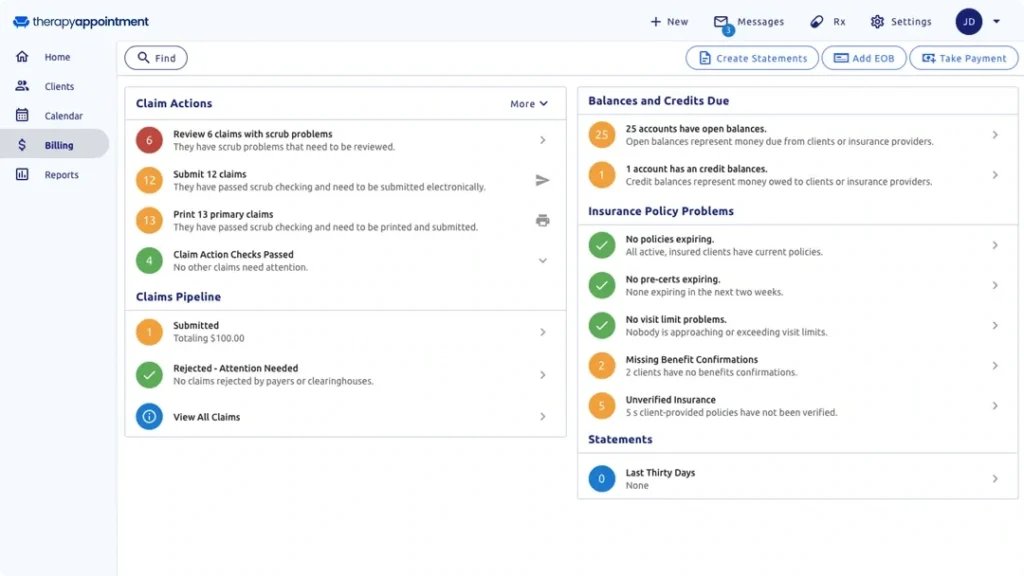The height and width of the screenshot is (576, 1024).
Task: Click the Take Payment button
Action: (963, 58)
